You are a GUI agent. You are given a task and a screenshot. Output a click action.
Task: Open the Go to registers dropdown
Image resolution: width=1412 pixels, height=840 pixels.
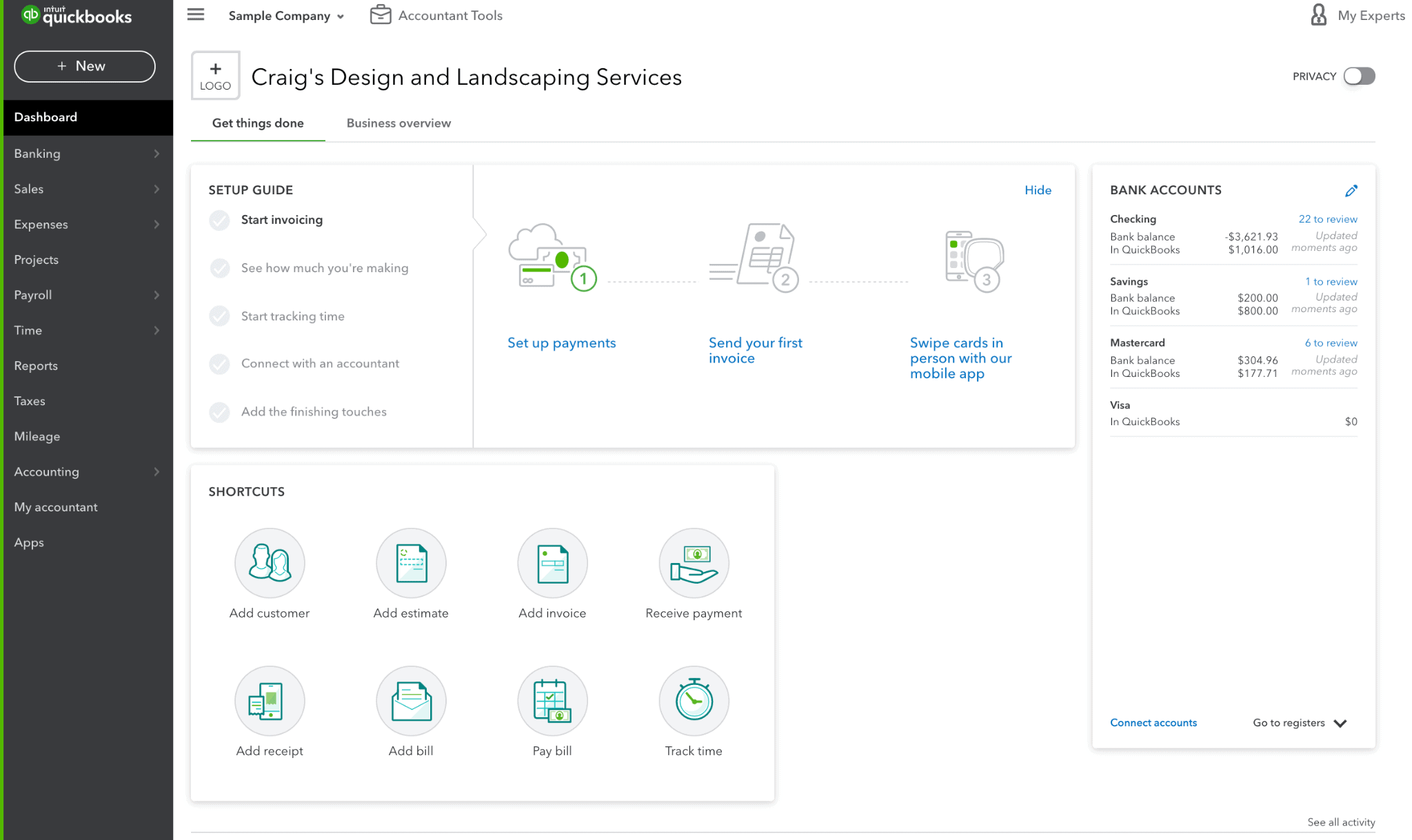point(1299,722)
